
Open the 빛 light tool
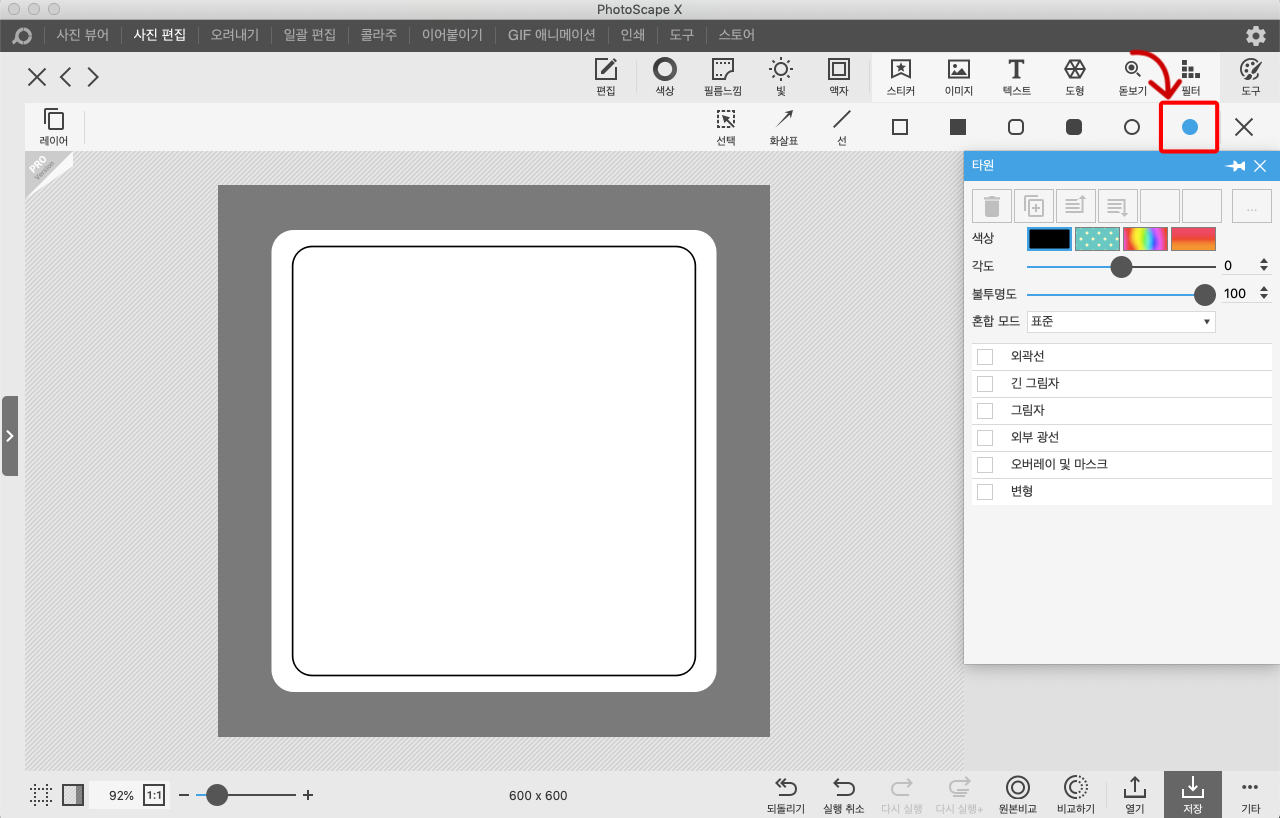781,77
